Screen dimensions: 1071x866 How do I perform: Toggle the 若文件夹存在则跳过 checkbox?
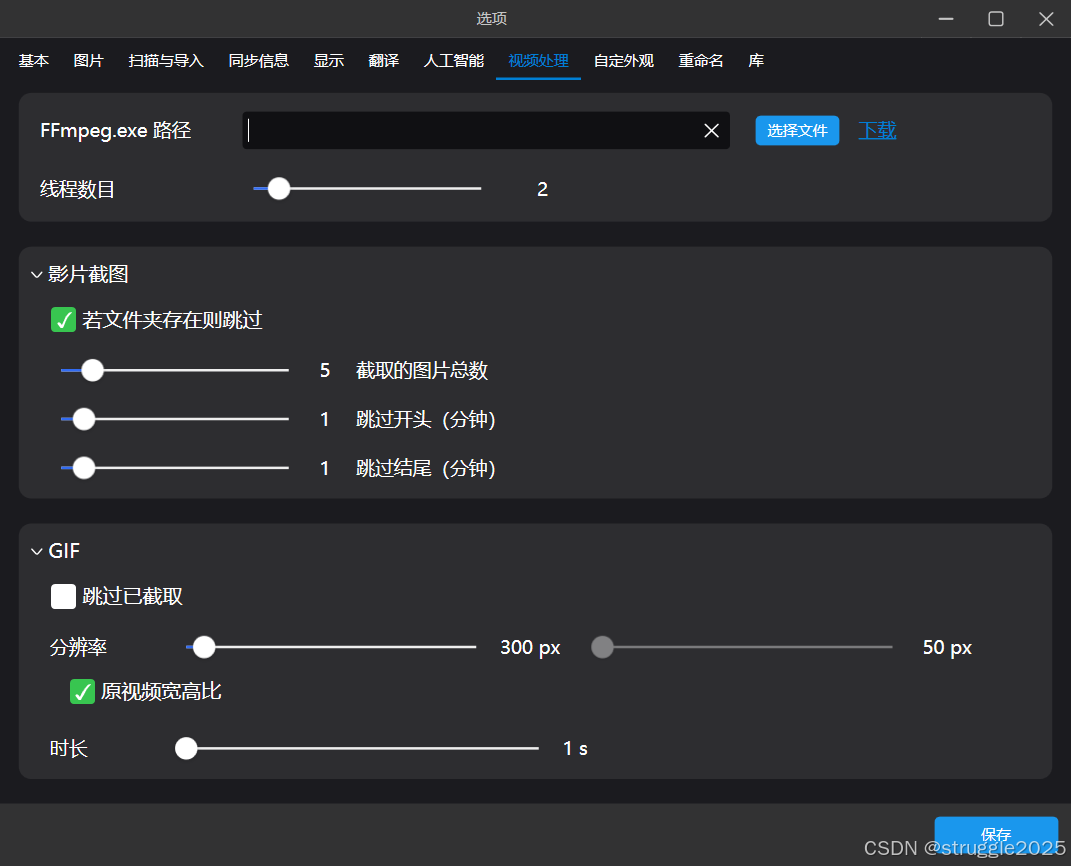[64, 320]
